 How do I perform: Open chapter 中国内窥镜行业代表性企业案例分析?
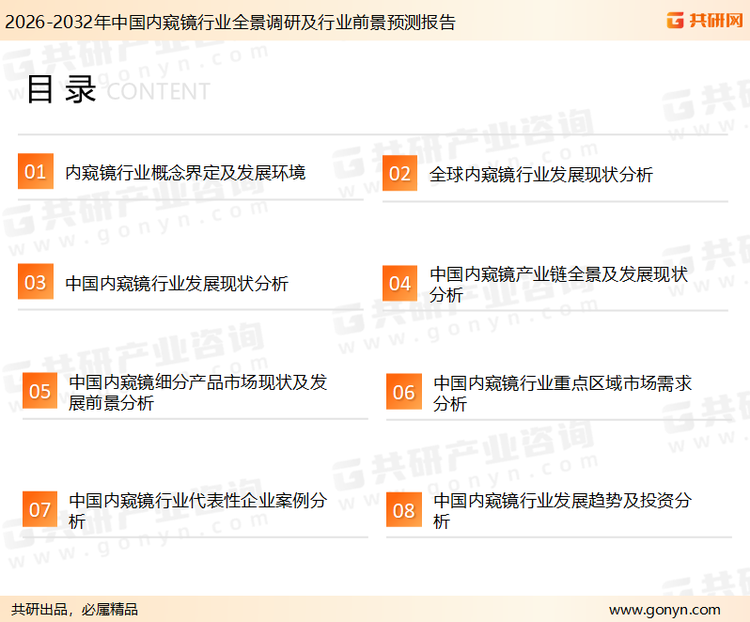[198, 511]
